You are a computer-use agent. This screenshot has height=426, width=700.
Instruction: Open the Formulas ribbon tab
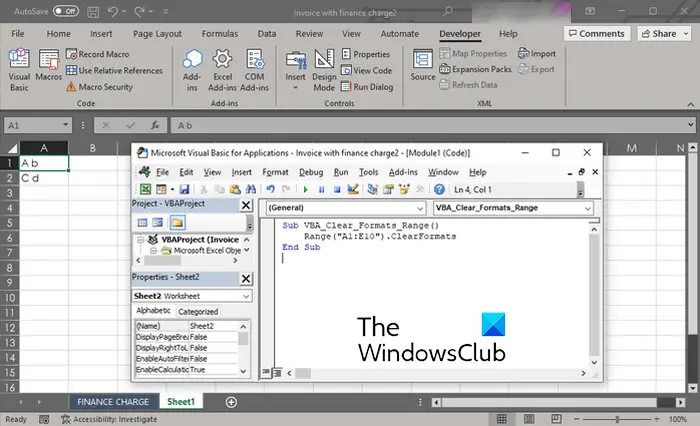(x=220, y=33)
